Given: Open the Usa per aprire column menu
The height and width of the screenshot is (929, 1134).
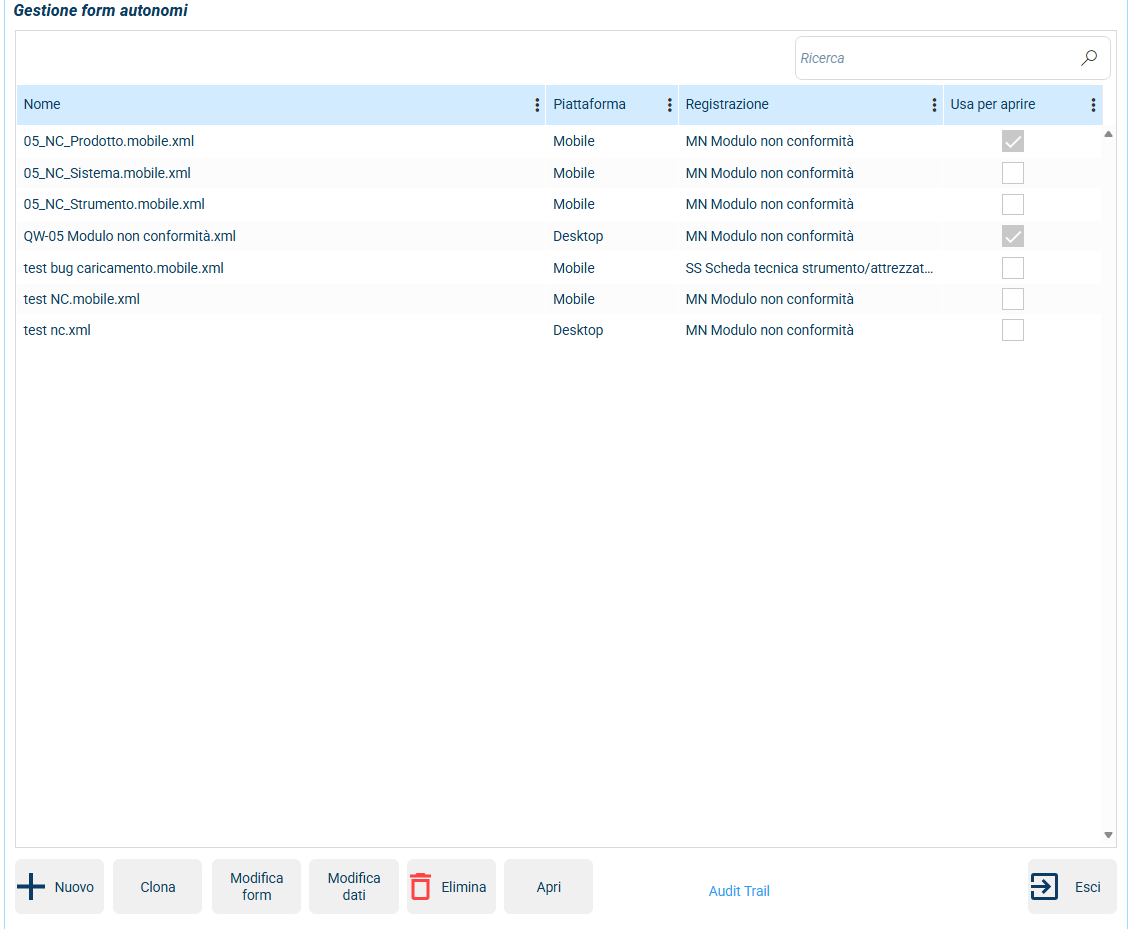Looking at the screenshot, I should point(1093,105).
